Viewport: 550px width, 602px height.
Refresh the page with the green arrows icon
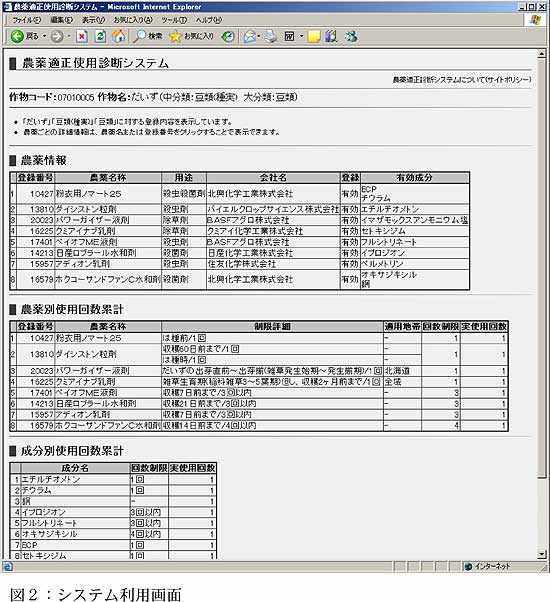tap(101, 36)
